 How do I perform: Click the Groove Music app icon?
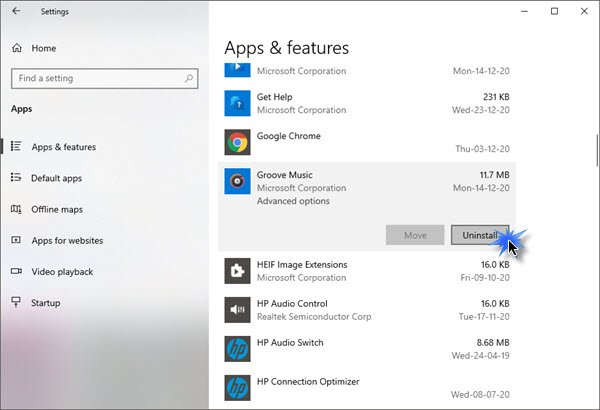point(237,181)
